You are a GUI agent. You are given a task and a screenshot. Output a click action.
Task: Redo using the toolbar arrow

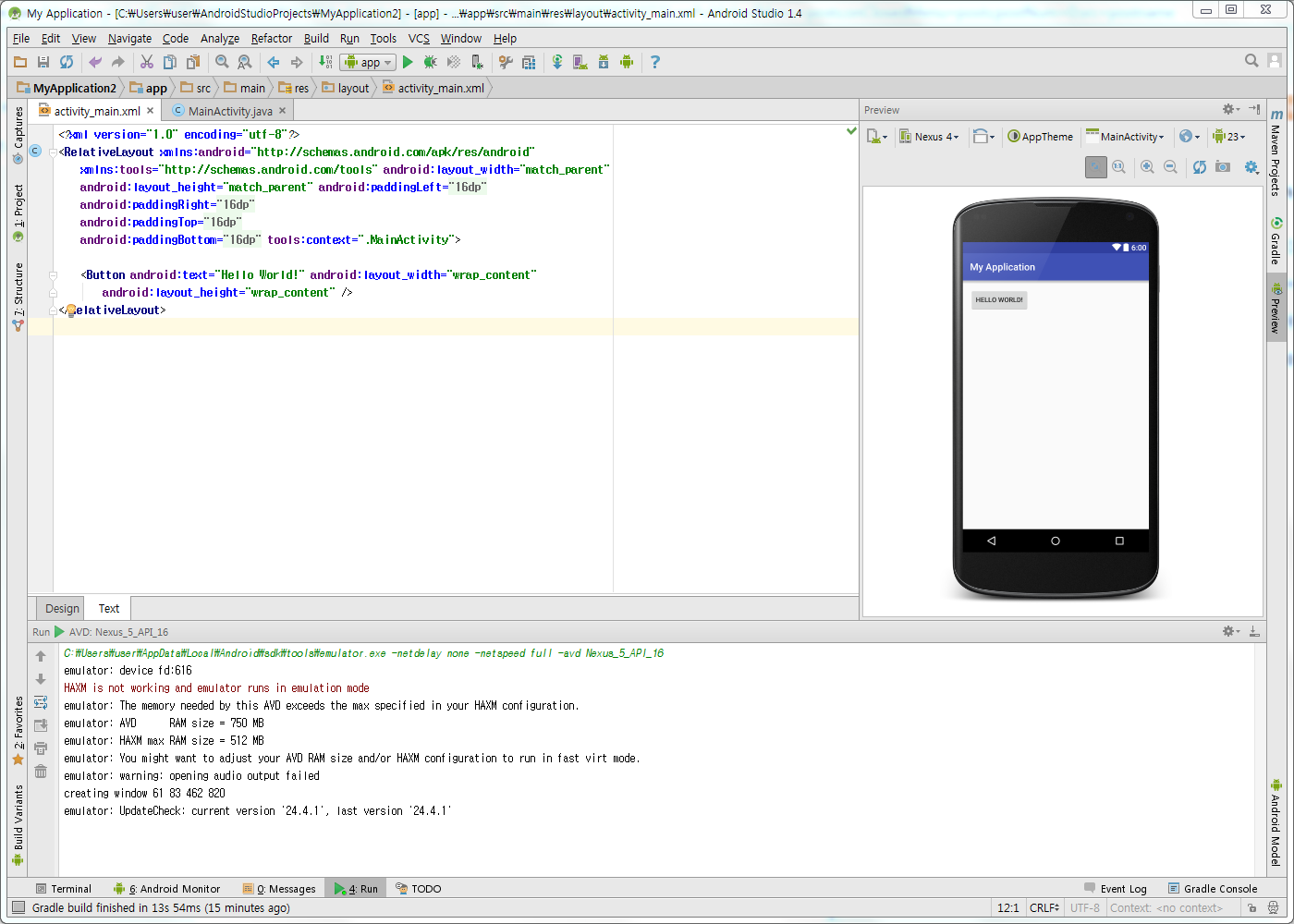tap(117, 62)
